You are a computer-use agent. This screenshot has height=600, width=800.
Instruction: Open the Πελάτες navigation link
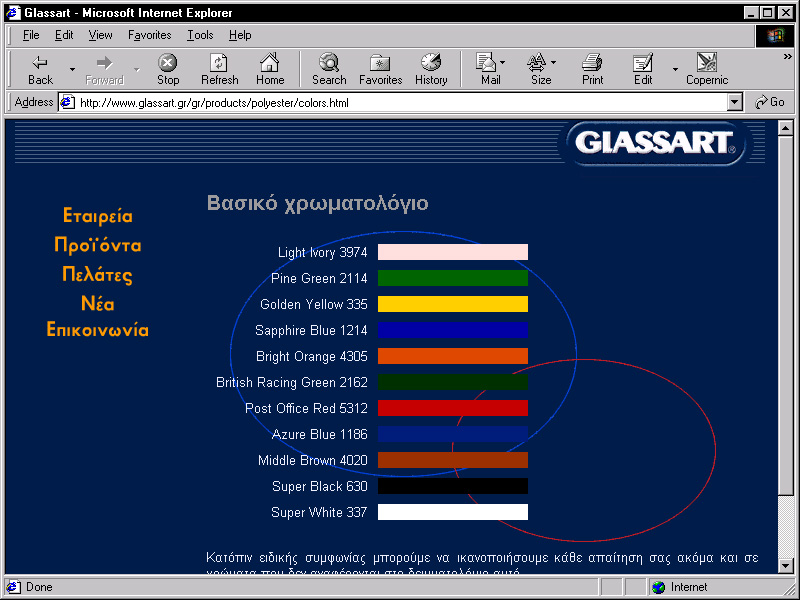(x=97, y=274)
